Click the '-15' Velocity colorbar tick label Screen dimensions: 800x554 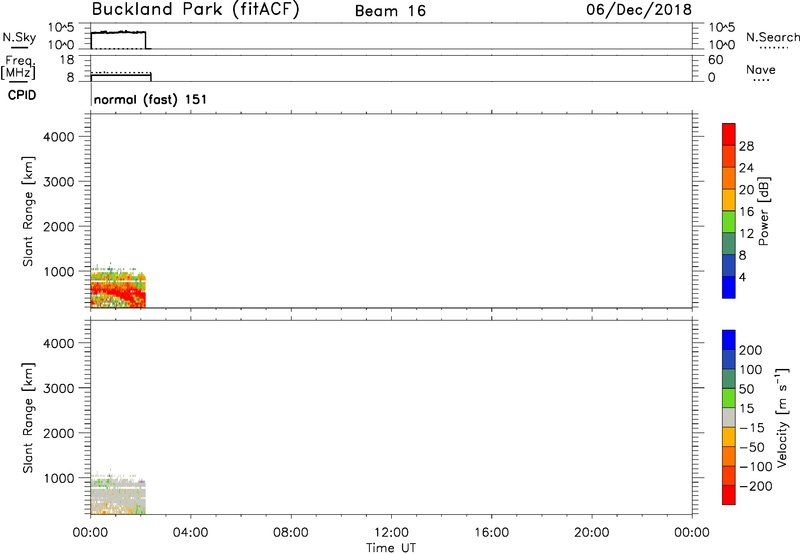pos(752,428)
